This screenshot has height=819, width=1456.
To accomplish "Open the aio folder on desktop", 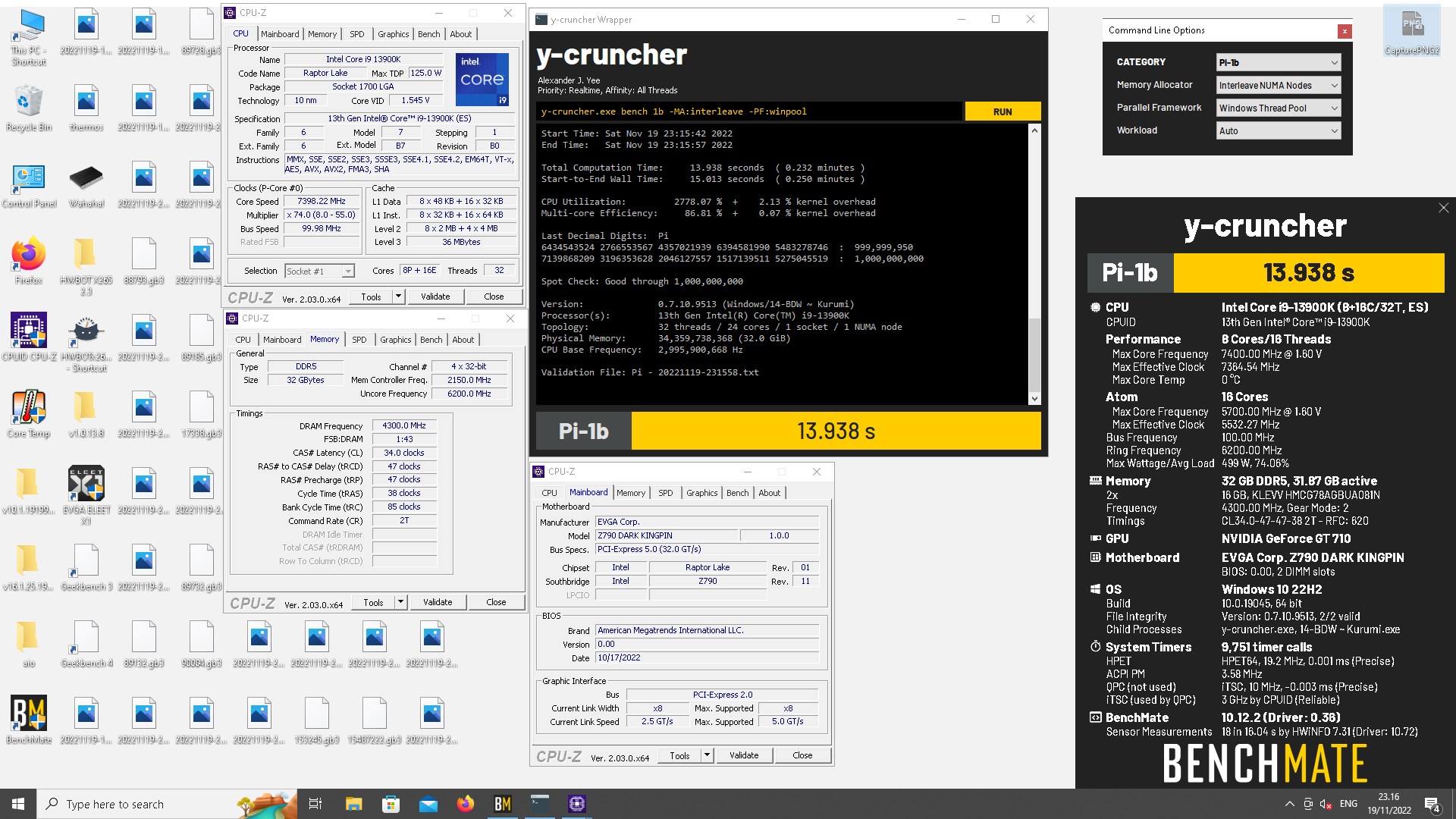I will coord(29,644).
